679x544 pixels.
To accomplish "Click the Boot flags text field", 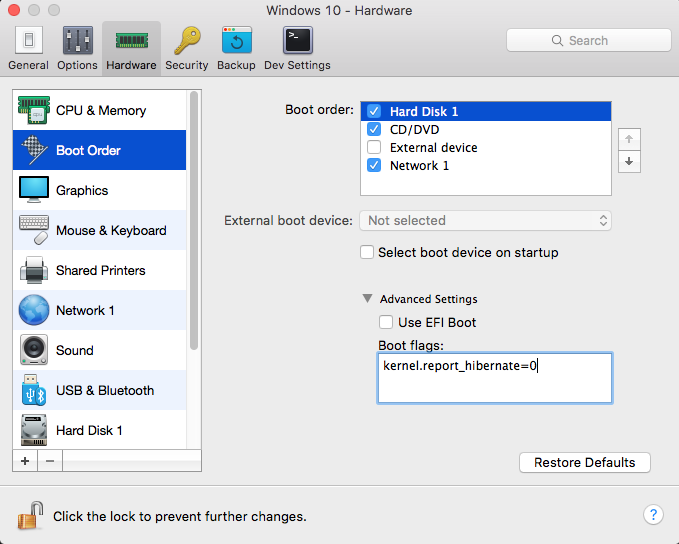I will coord(494,378).
